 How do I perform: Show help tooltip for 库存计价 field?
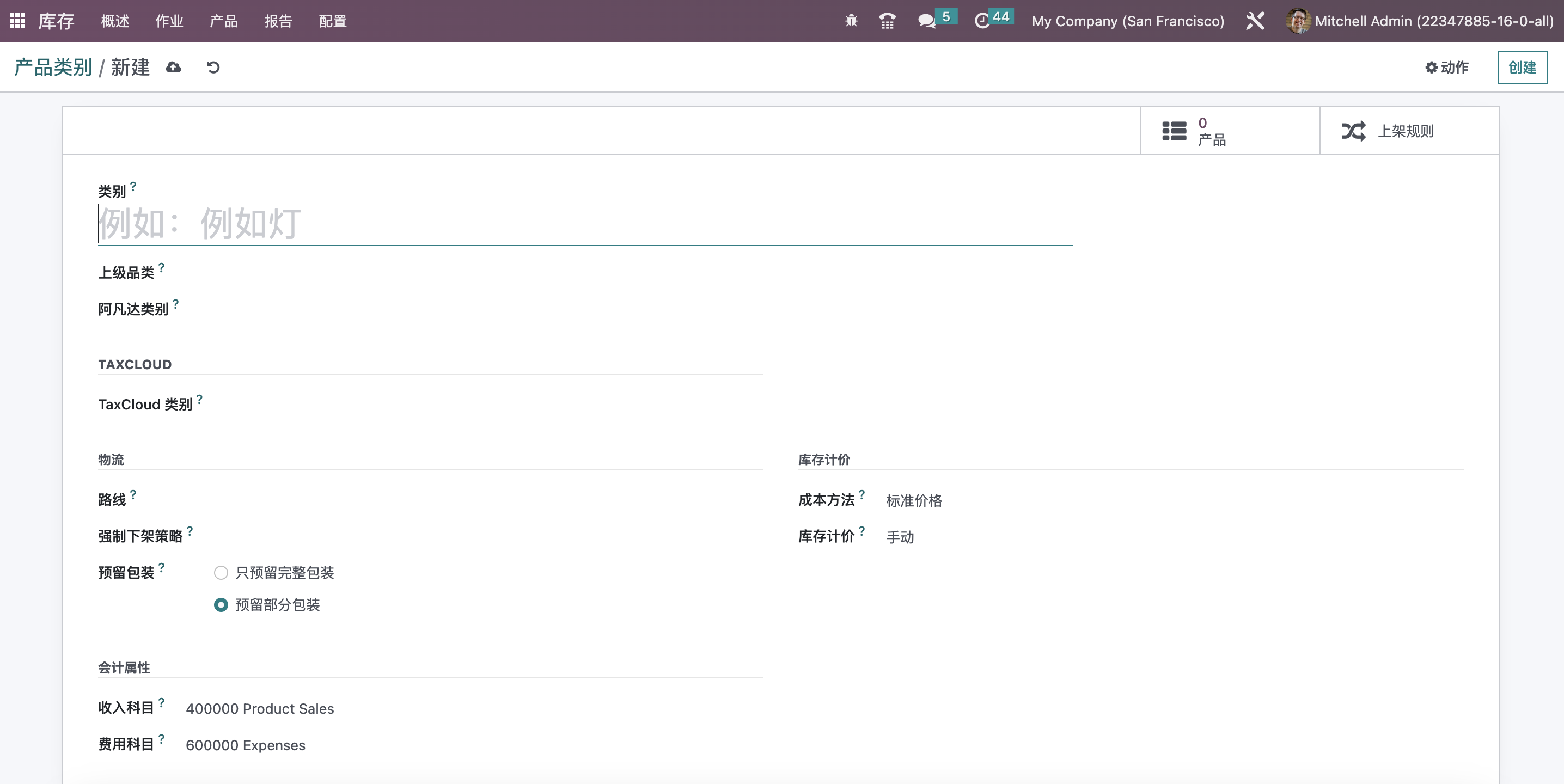tap(862, 530)
